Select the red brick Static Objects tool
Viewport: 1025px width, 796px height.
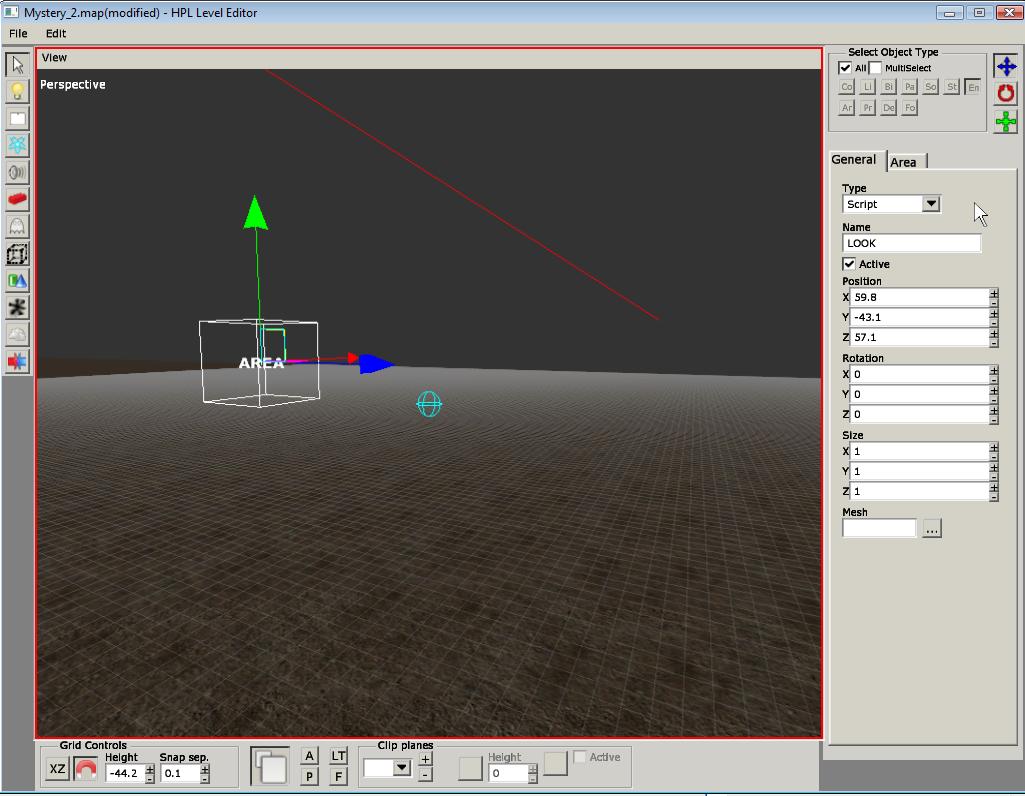[17, 199]
